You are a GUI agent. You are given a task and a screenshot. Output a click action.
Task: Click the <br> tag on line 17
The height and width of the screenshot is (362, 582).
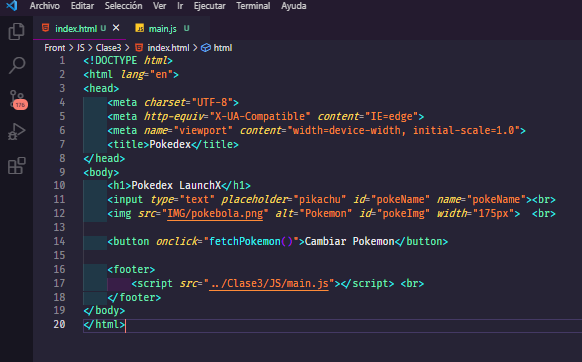tap(412, 284)
